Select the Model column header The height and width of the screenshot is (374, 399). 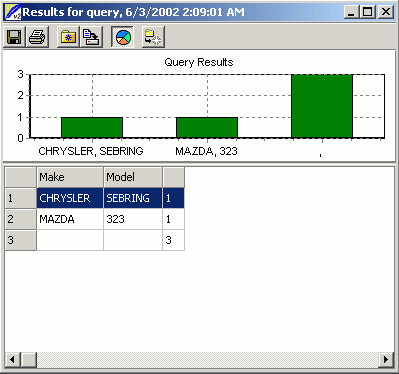[133, 177]
